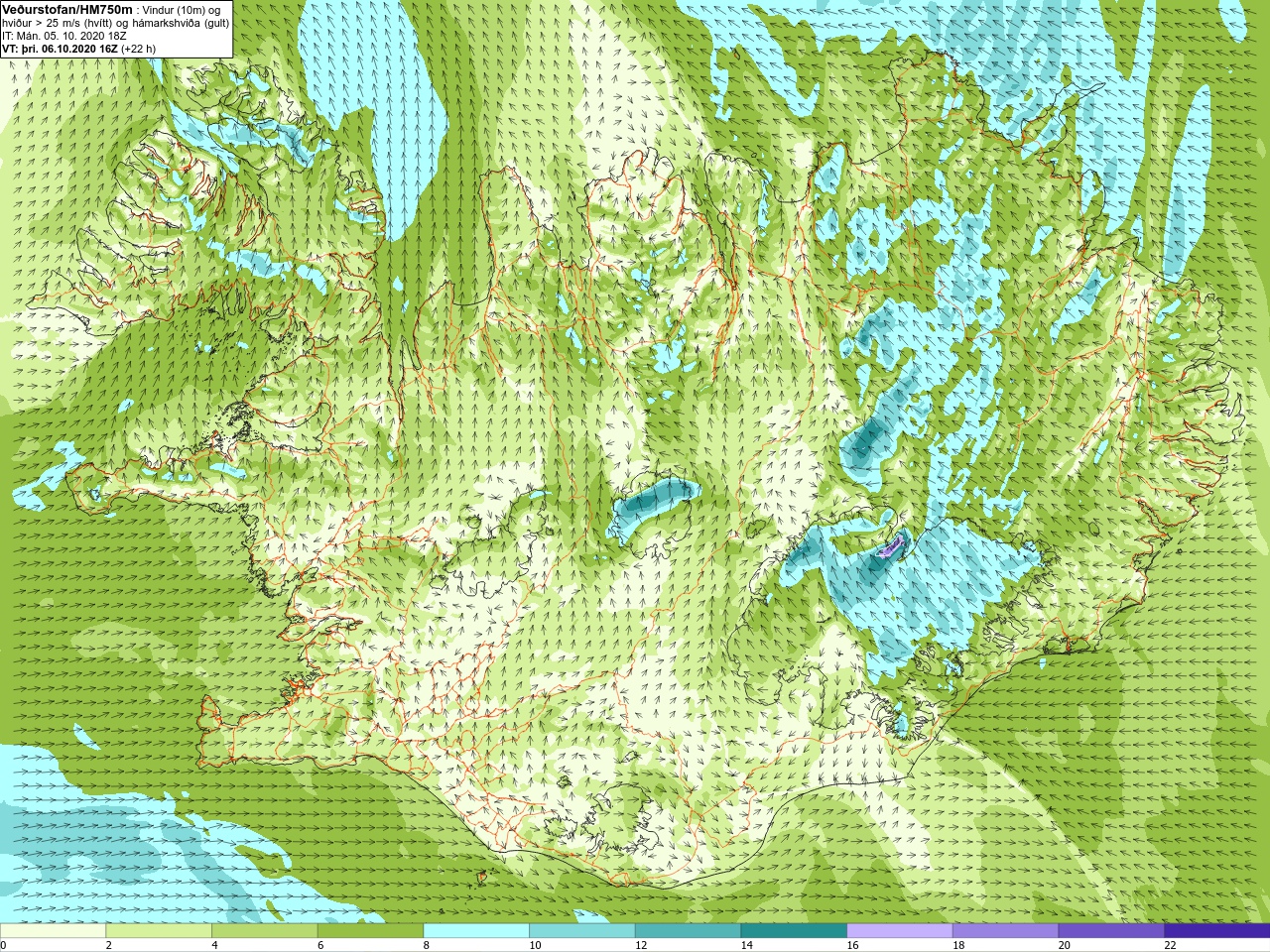Screen dimensions: 1270x952
Task: Click the "IT: Mán. 05. 10. 2020 18Z" line
Action: coord(64,35)
